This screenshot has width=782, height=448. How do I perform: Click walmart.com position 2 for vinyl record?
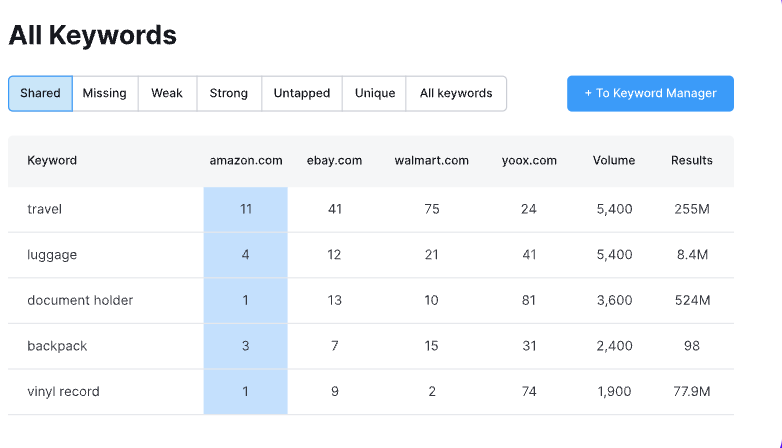(x=432, y=392)
